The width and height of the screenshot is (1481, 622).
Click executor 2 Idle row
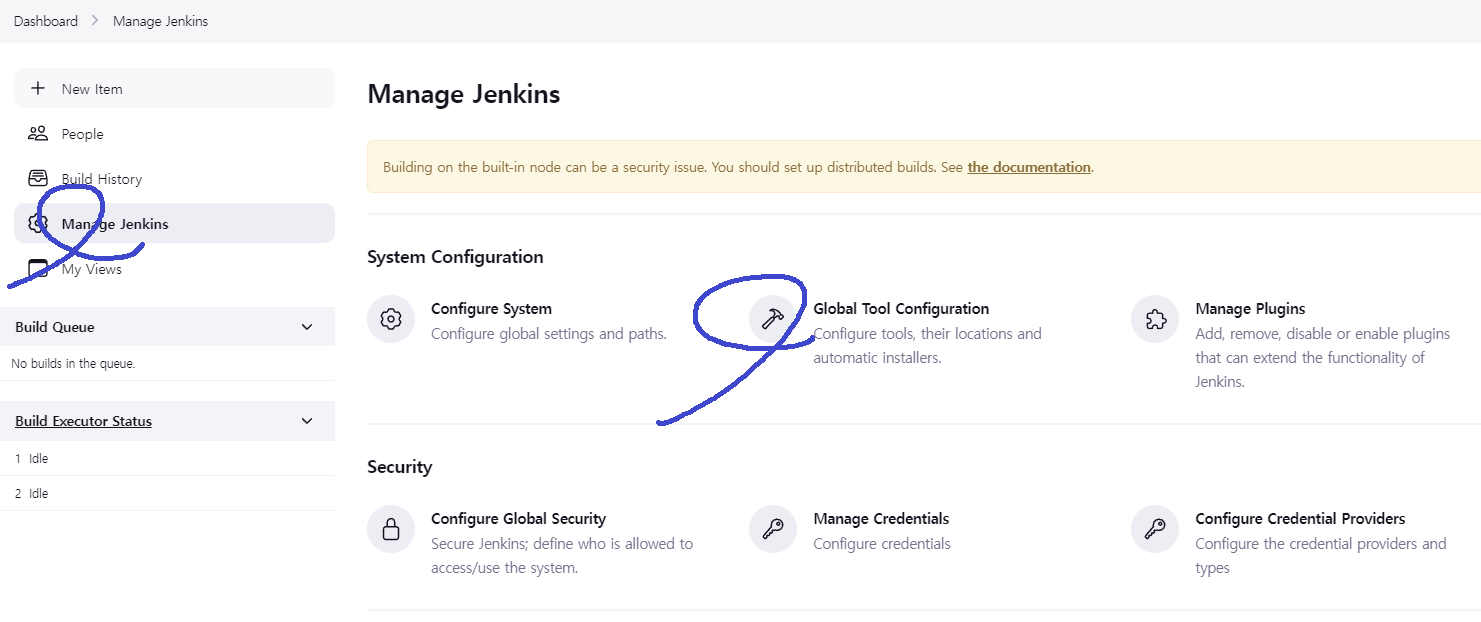pyautogui.click(x=167, y=493)
